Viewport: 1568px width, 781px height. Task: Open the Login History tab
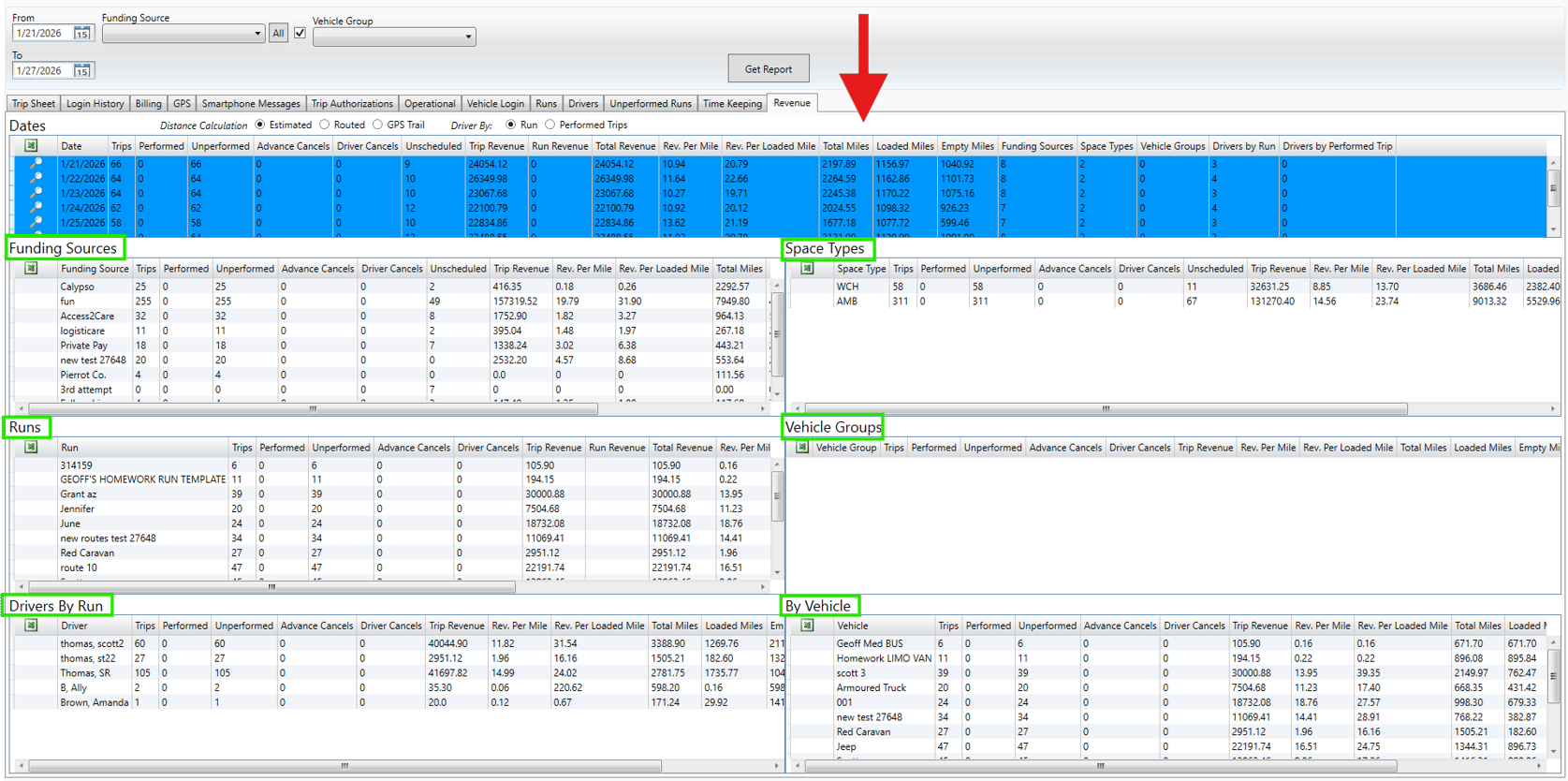click(x=95, y=104)
